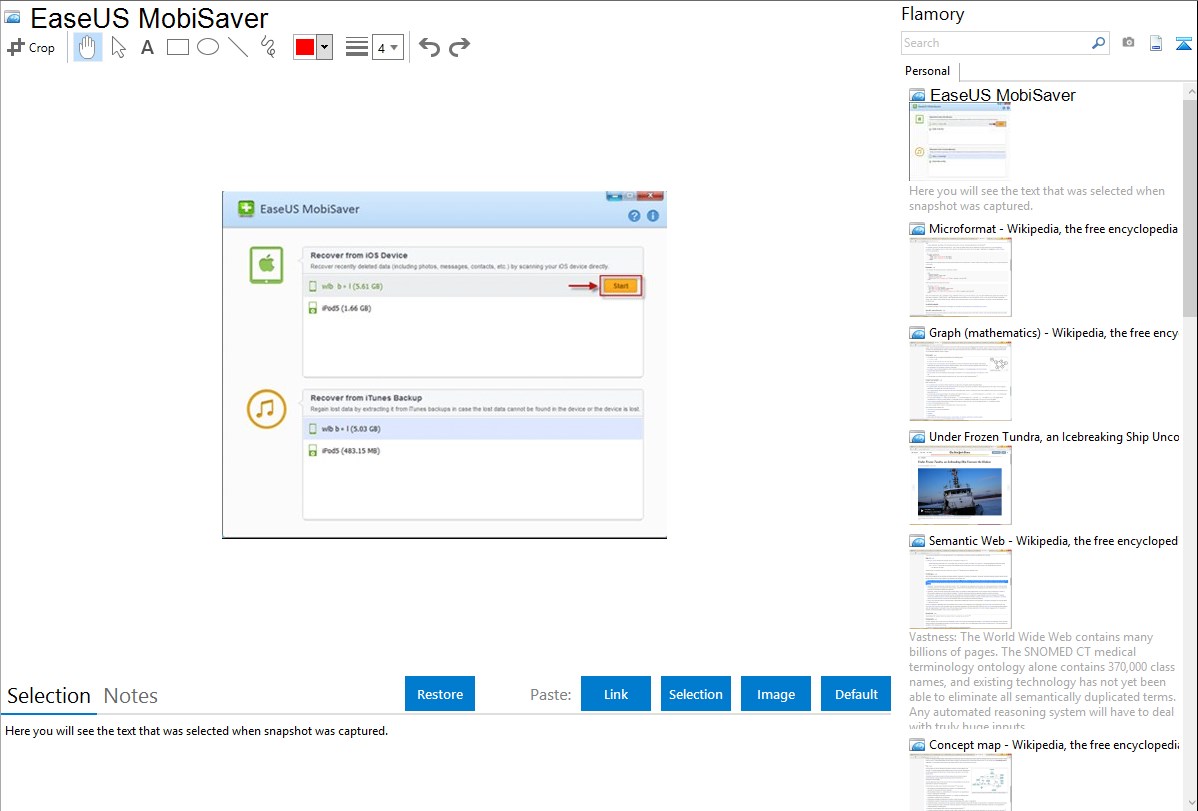The image size is (1198, 811).
Task: Activate the Hand pan tool
Action: pyautogui.click(x=88, y=47)
